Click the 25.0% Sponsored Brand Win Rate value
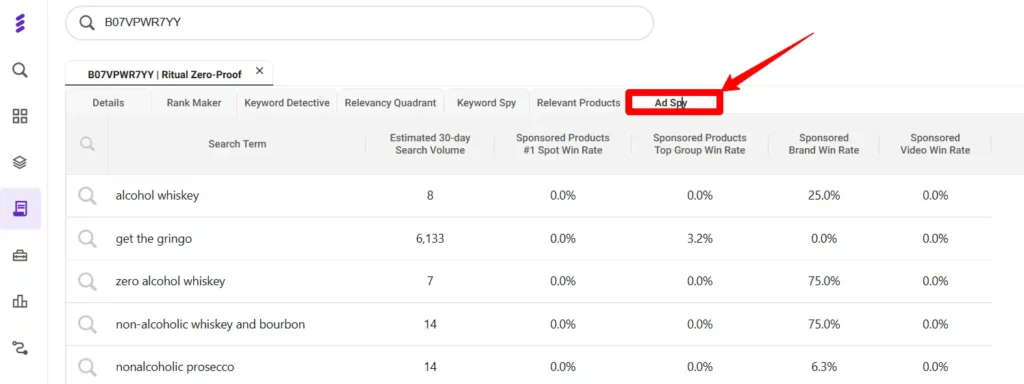The width and height of the screenshot is (1024, 384). tap(824, 195)
